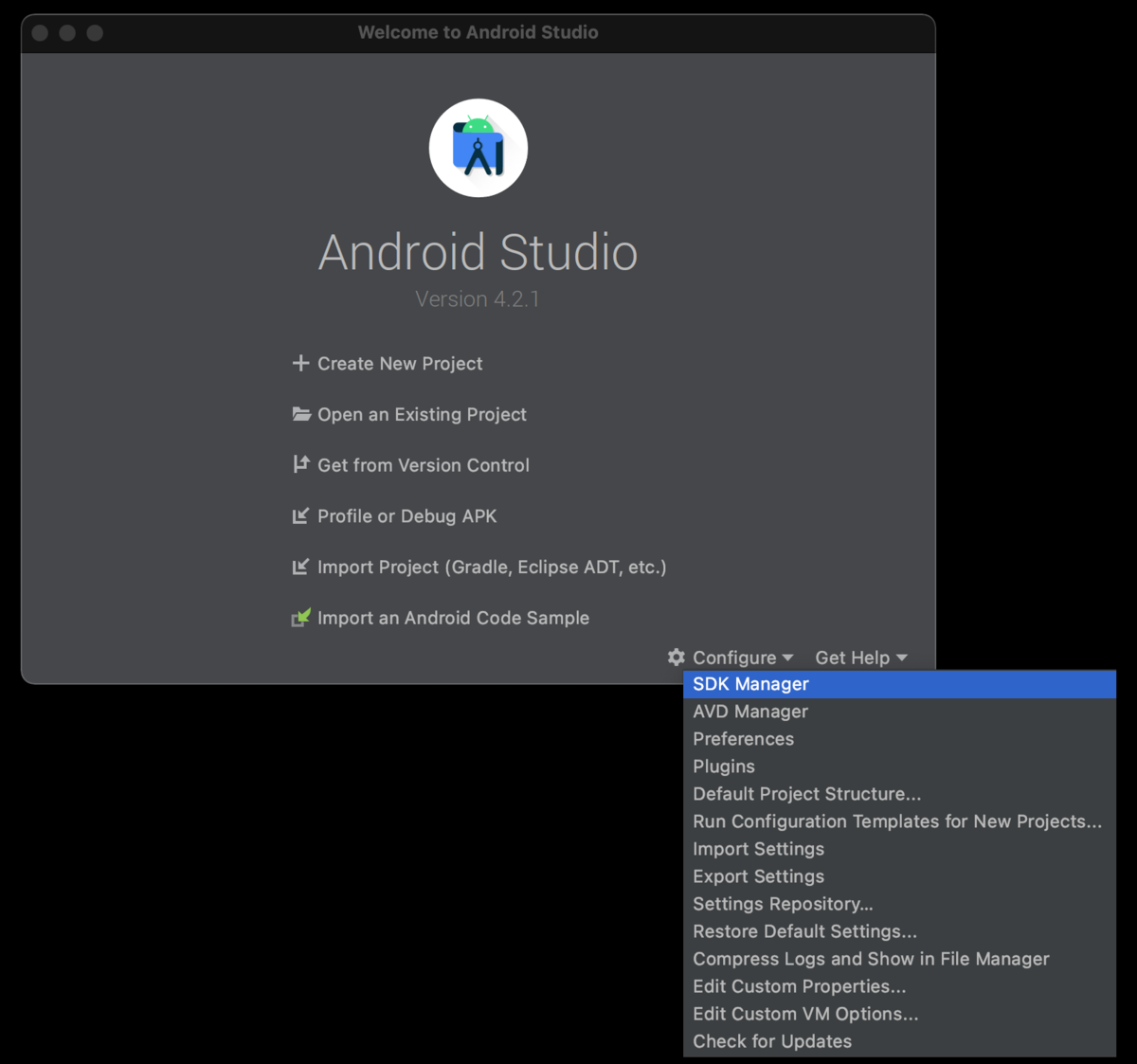Click the green-check icon for Import an Android Code Sample
This screenshot has height=1064, width=1137.
coord(300,618)
